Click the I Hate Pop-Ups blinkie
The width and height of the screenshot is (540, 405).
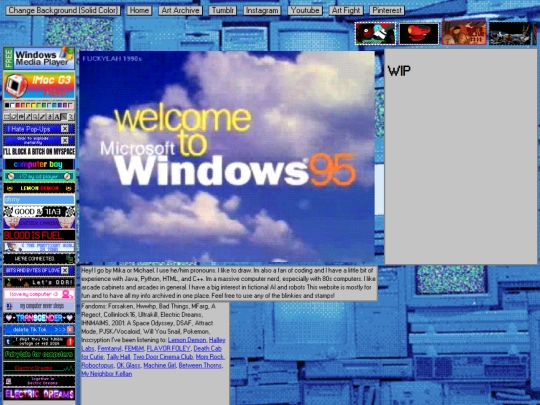tap(39, 129)
